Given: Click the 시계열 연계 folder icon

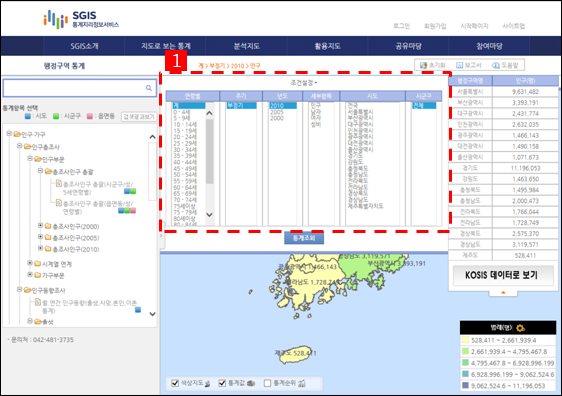Looking at the screenshot, I should [38, 264].
